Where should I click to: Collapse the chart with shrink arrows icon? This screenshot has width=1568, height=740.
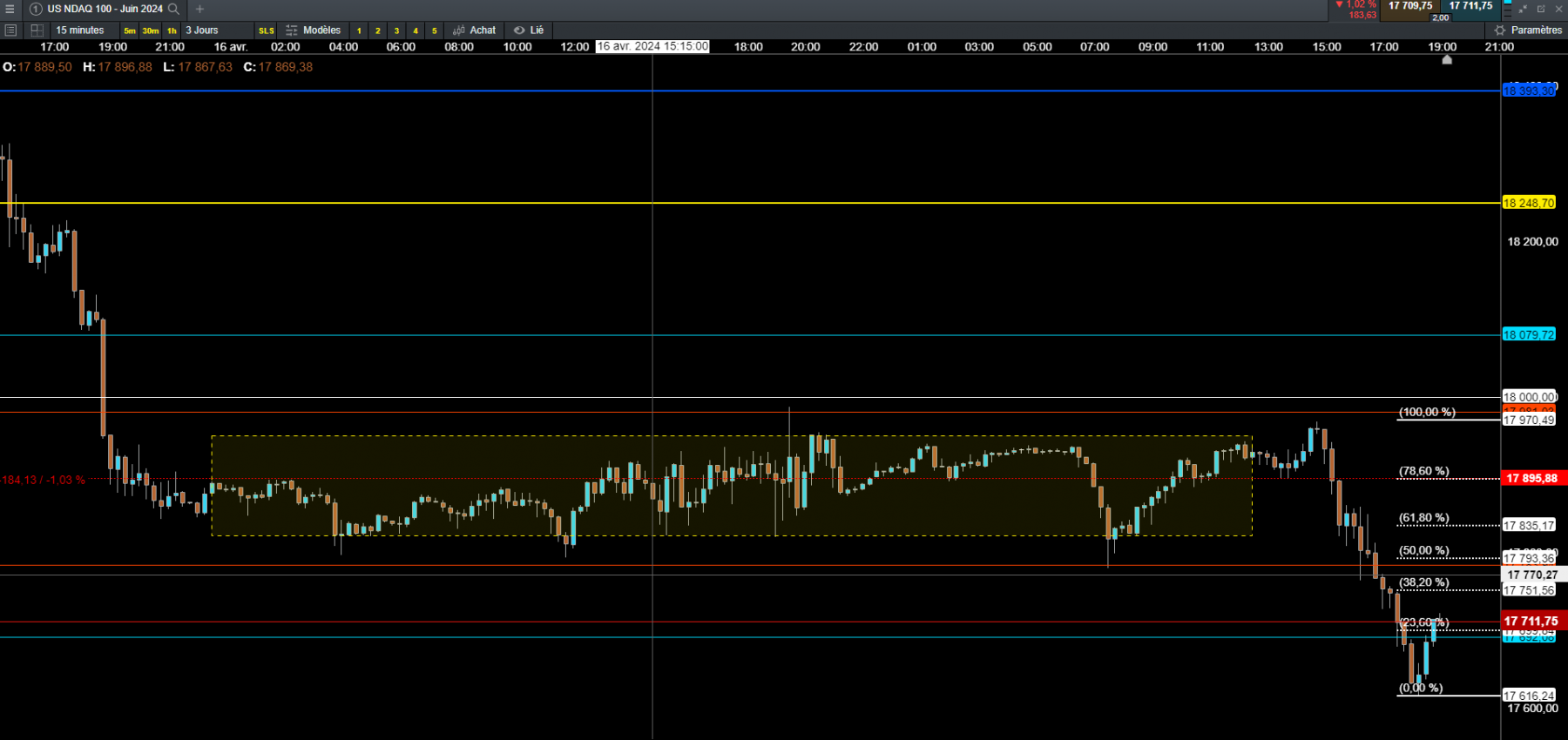pyautogui.click(x=1523, y=9)
